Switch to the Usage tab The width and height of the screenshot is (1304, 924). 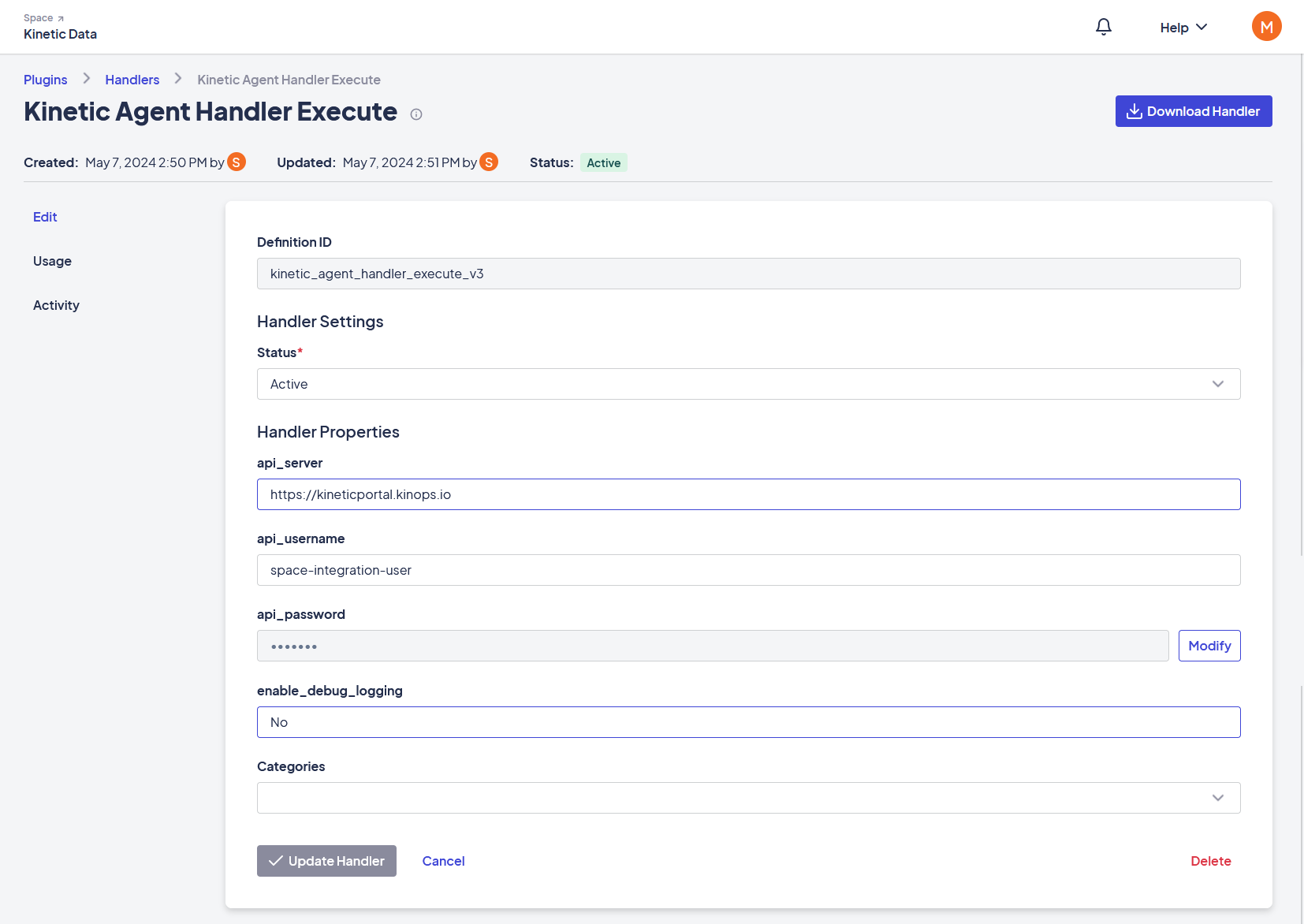tap(52, 261)
